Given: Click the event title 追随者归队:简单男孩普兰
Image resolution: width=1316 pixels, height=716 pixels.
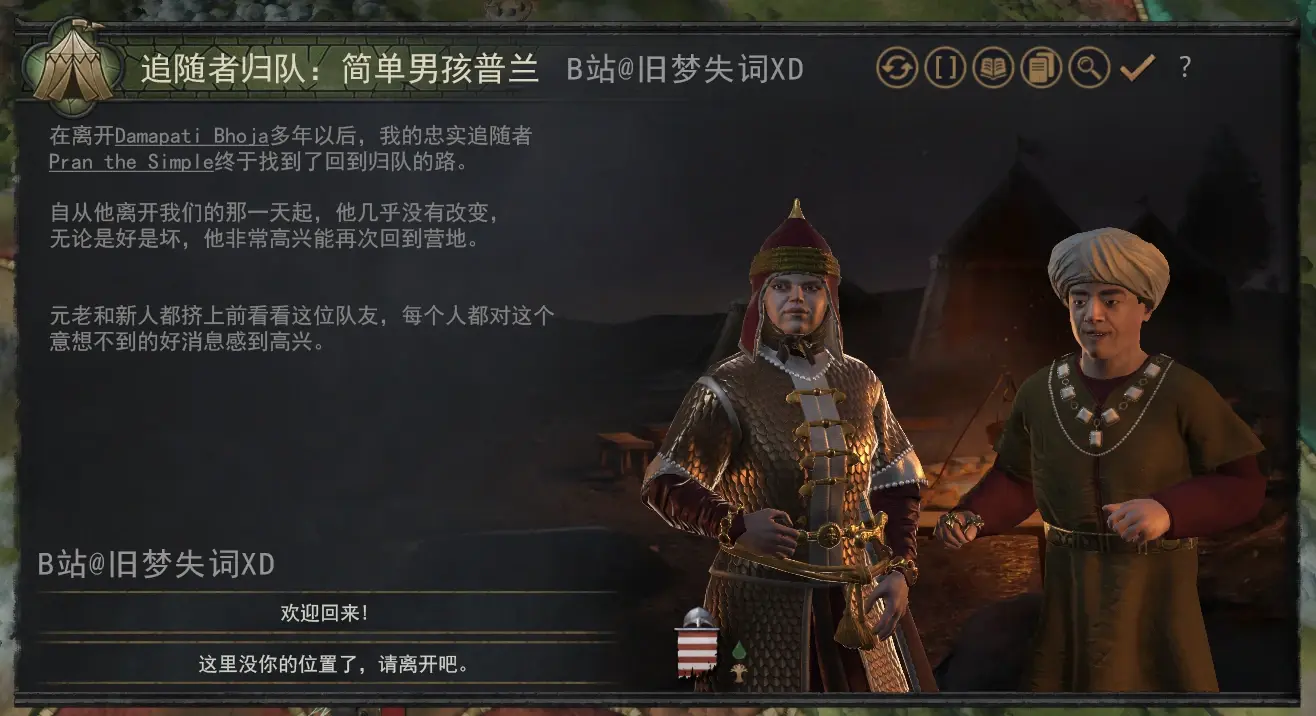Looking at the screenshot, I should pyautogui.click(x=339, y=69).
